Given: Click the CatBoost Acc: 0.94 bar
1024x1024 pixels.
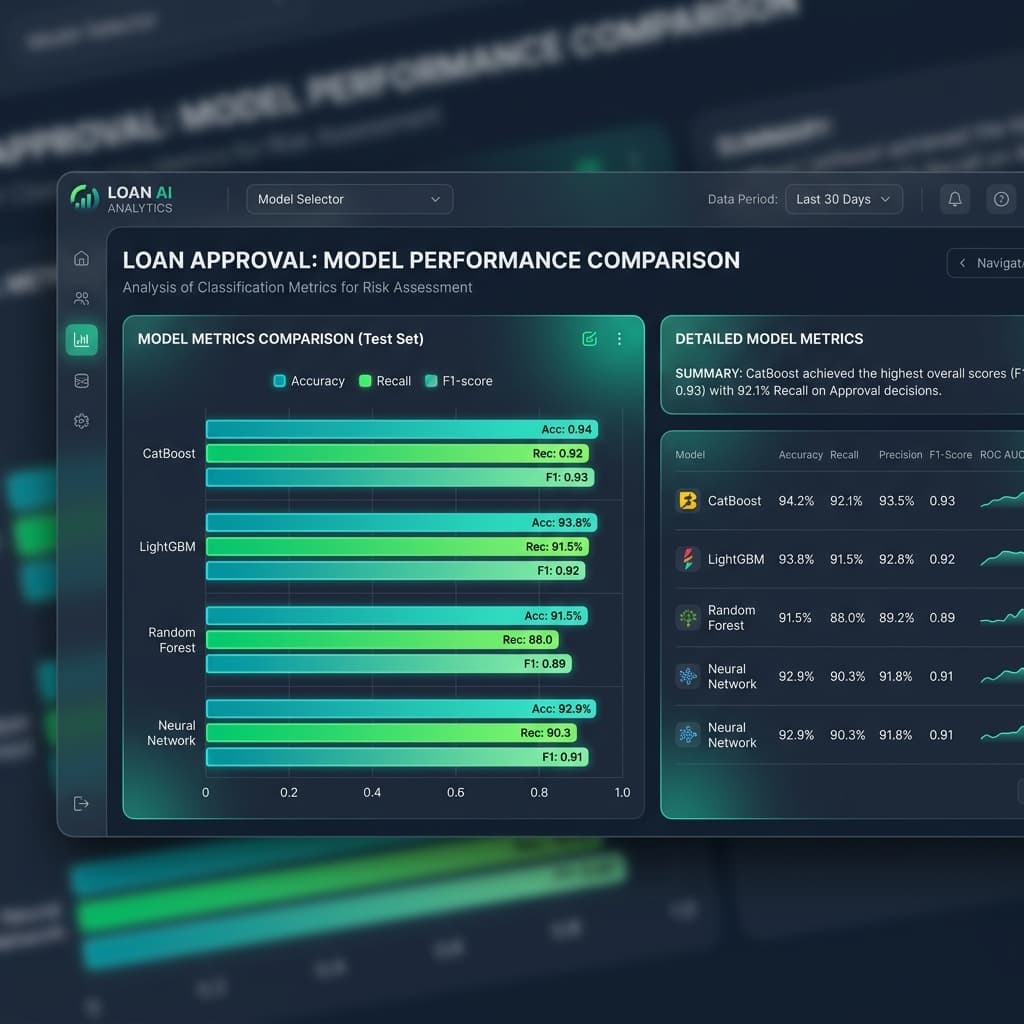Looking at the screenshot, I should click(402, 429).
